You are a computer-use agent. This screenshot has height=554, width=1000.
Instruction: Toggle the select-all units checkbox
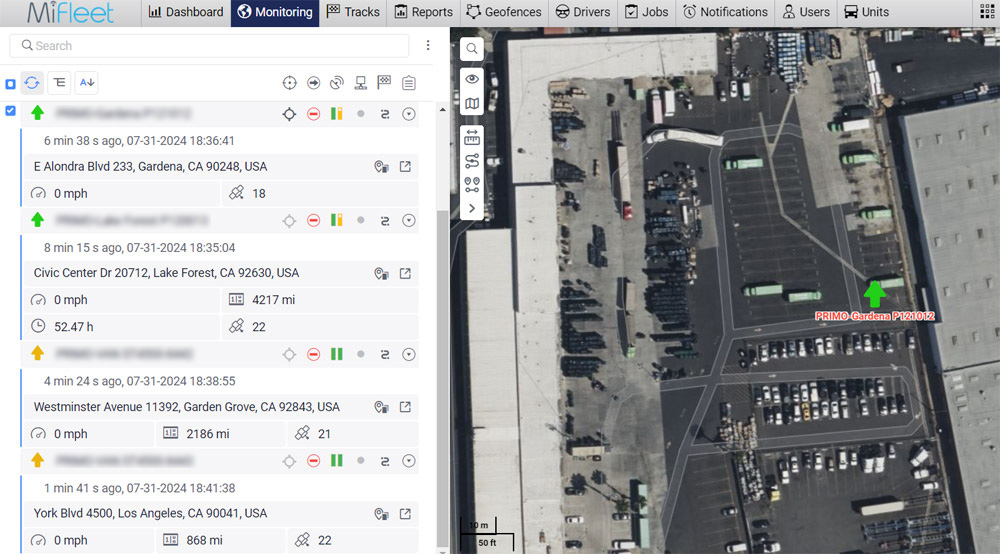click(11, 84)
